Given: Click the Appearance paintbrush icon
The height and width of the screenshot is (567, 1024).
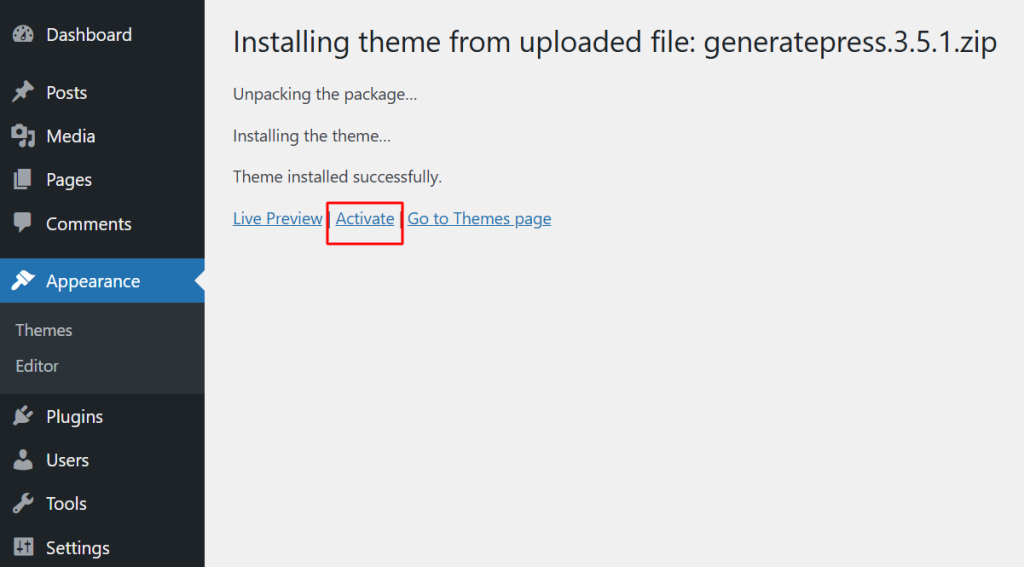Looking at the screenshot, I should click(x=22, y=281).
